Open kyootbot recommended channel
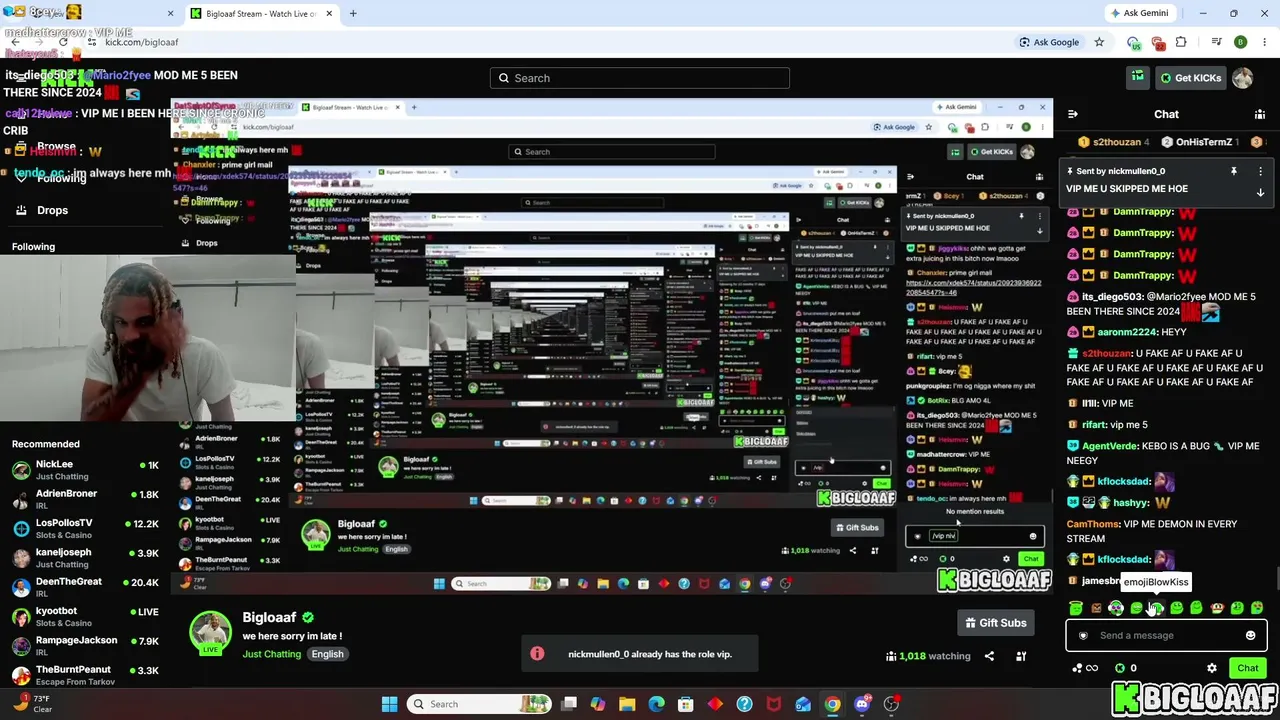Screen dimensions: 1280x720 [85, 616]
